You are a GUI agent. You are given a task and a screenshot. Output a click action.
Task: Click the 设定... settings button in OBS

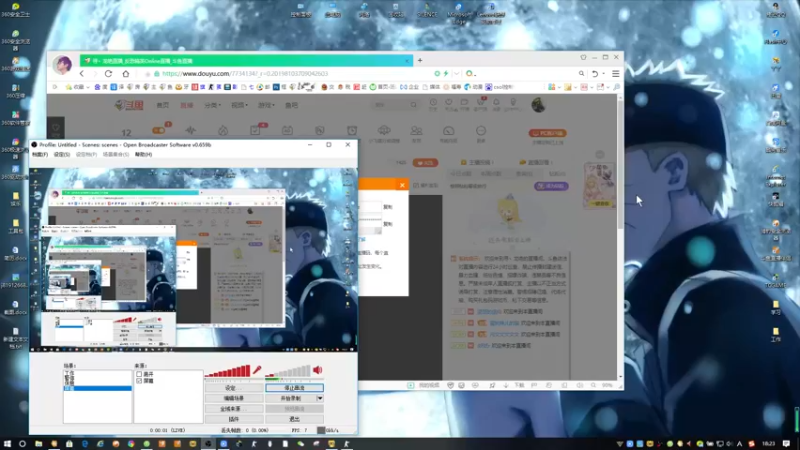coord(234,388)
